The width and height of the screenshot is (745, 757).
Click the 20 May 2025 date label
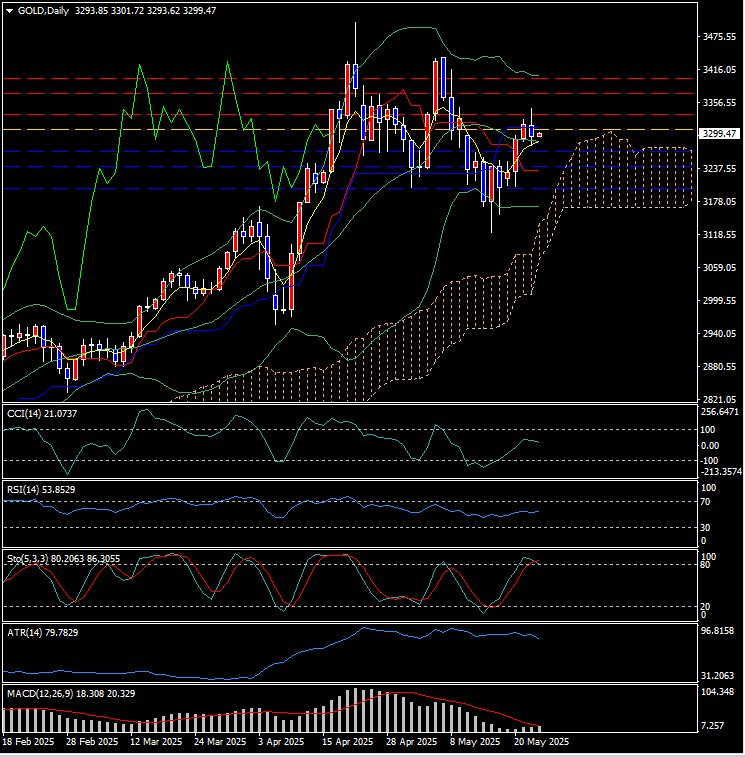click(x=542, y=742)
